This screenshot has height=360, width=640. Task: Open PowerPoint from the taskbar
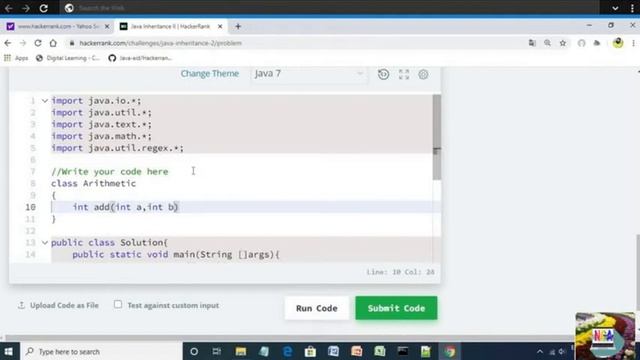[357, 351]
